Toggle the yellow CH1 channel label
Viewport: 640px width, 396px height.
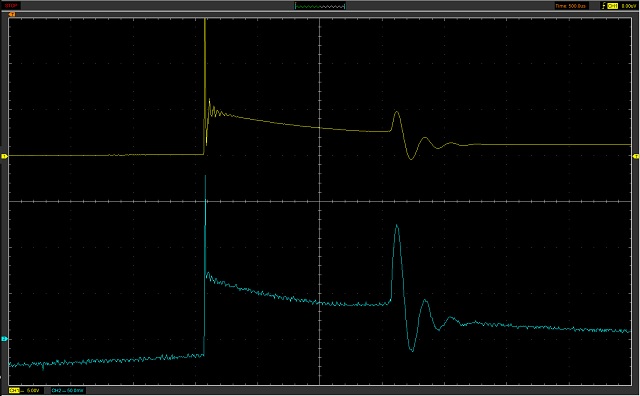[x=14, y=391]
